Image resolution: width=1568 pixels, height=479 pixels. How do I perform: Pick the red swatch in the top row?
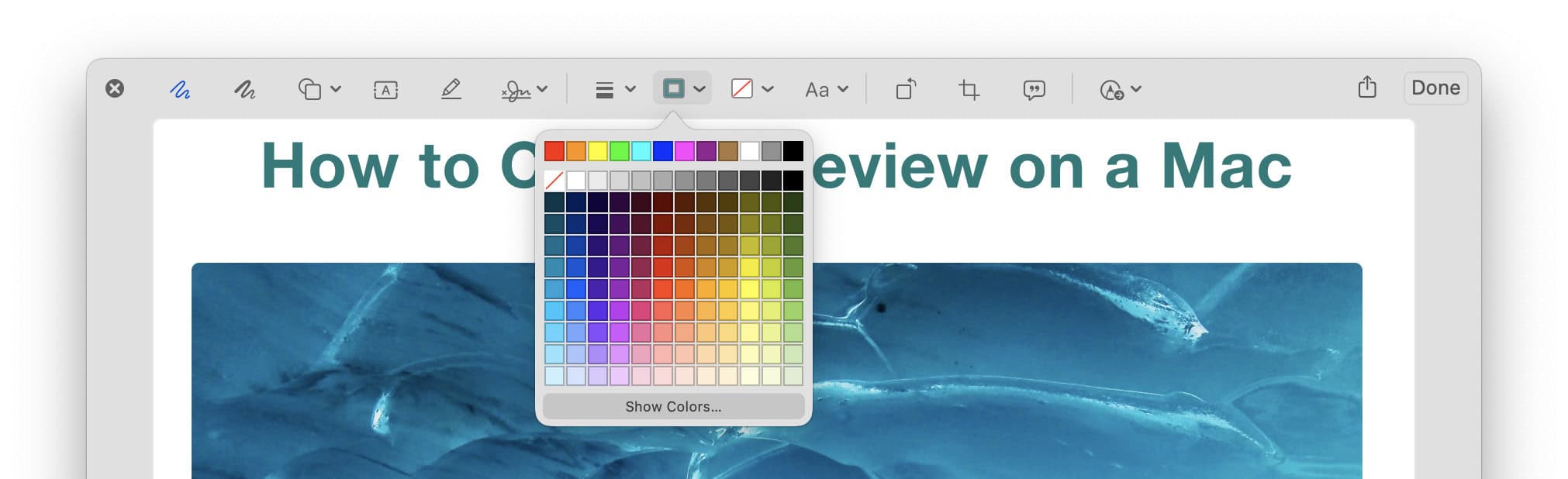(554, 150)
